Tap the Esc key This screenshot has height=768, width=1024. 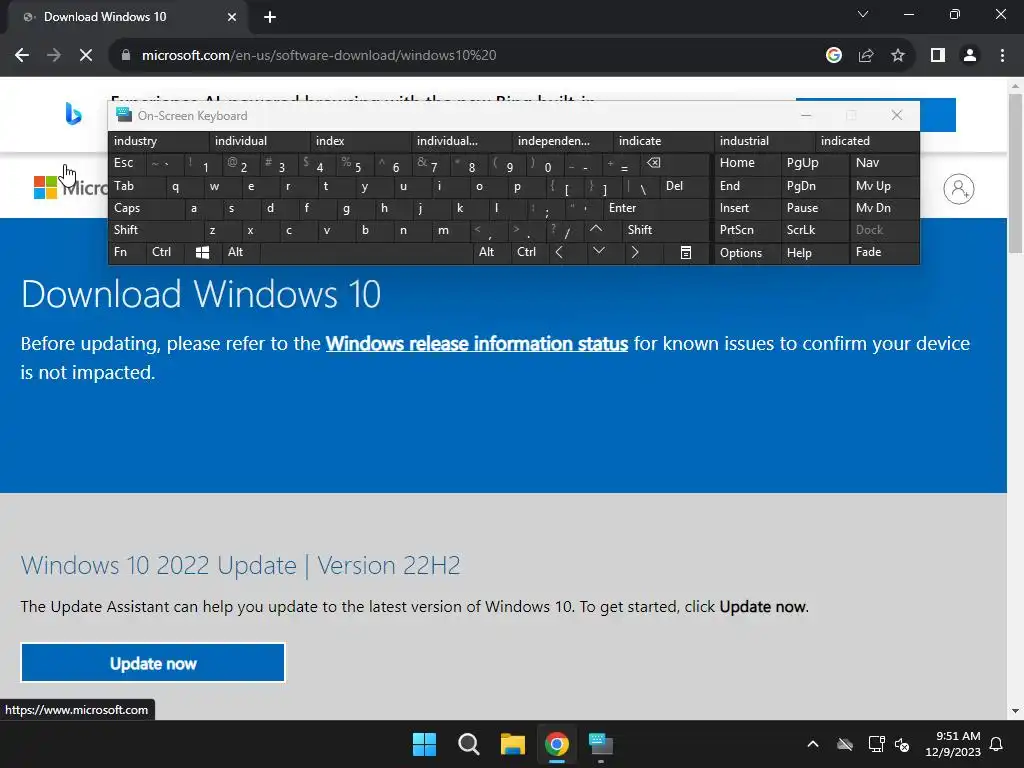point(127,163)
